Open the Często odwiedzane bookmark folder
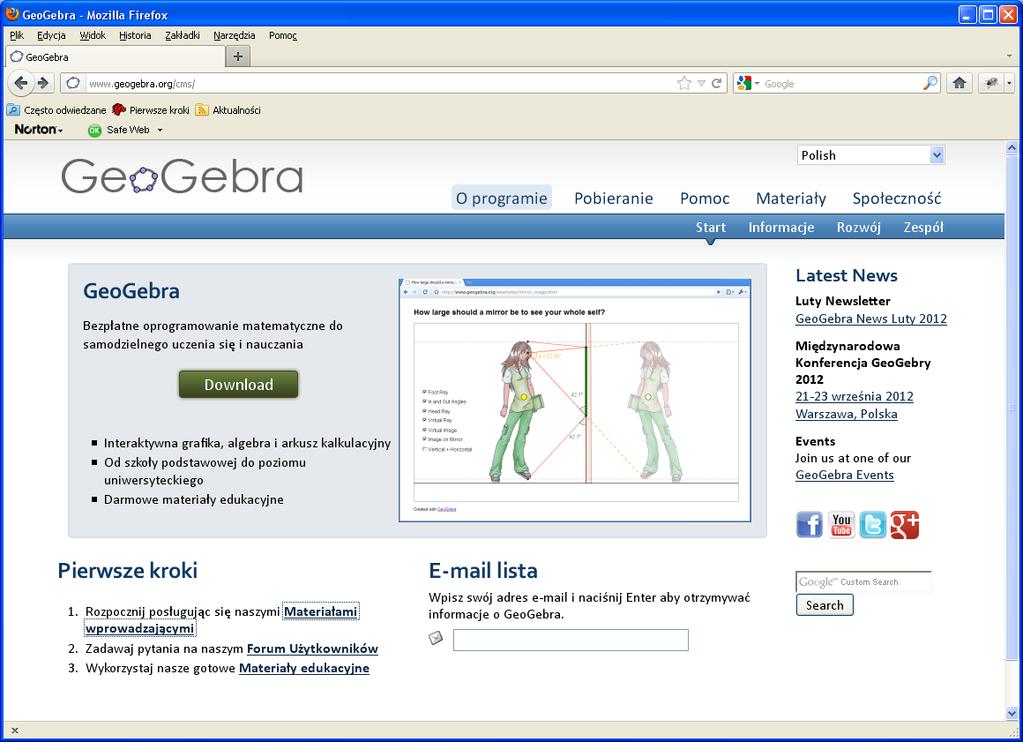1023x742 pixels. [56, 110]
